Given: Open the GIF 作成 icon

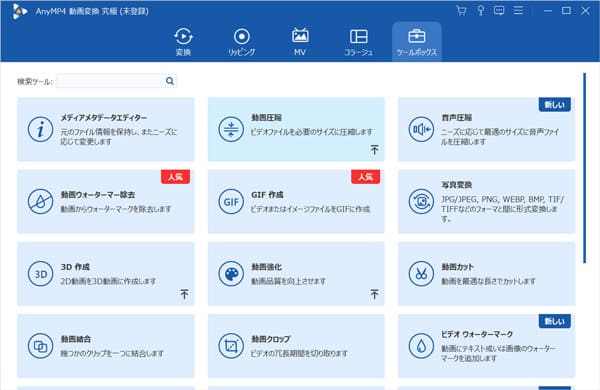Looking at the screenshot, I should [231, 201].
